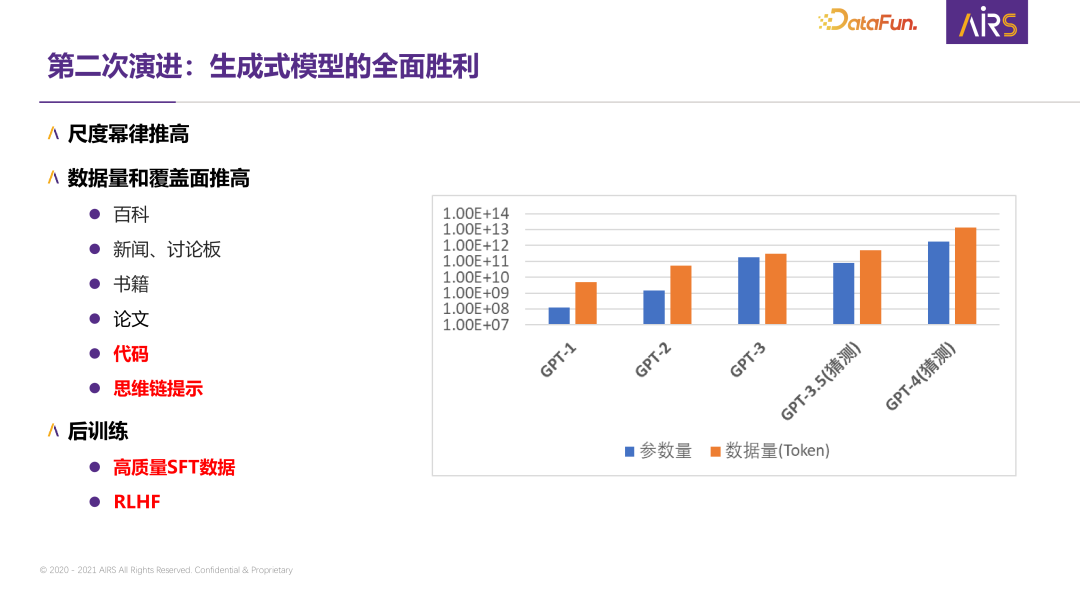This screenshot has width=1080, height=608.
Task: Click the legend label 数据量(Token)
Action: 778,451
